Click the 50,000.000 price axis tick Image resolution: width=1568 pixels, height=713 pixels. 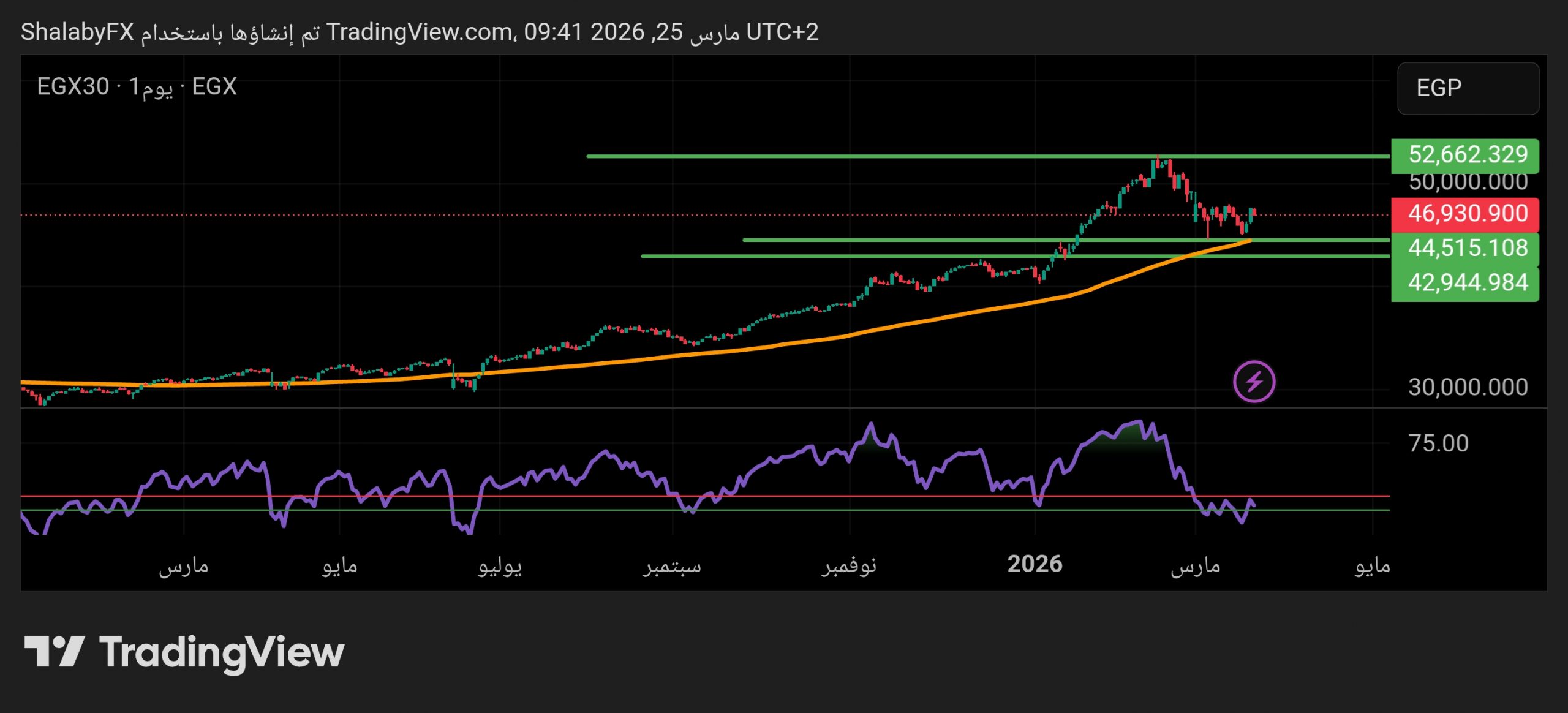click(1468, 183)
